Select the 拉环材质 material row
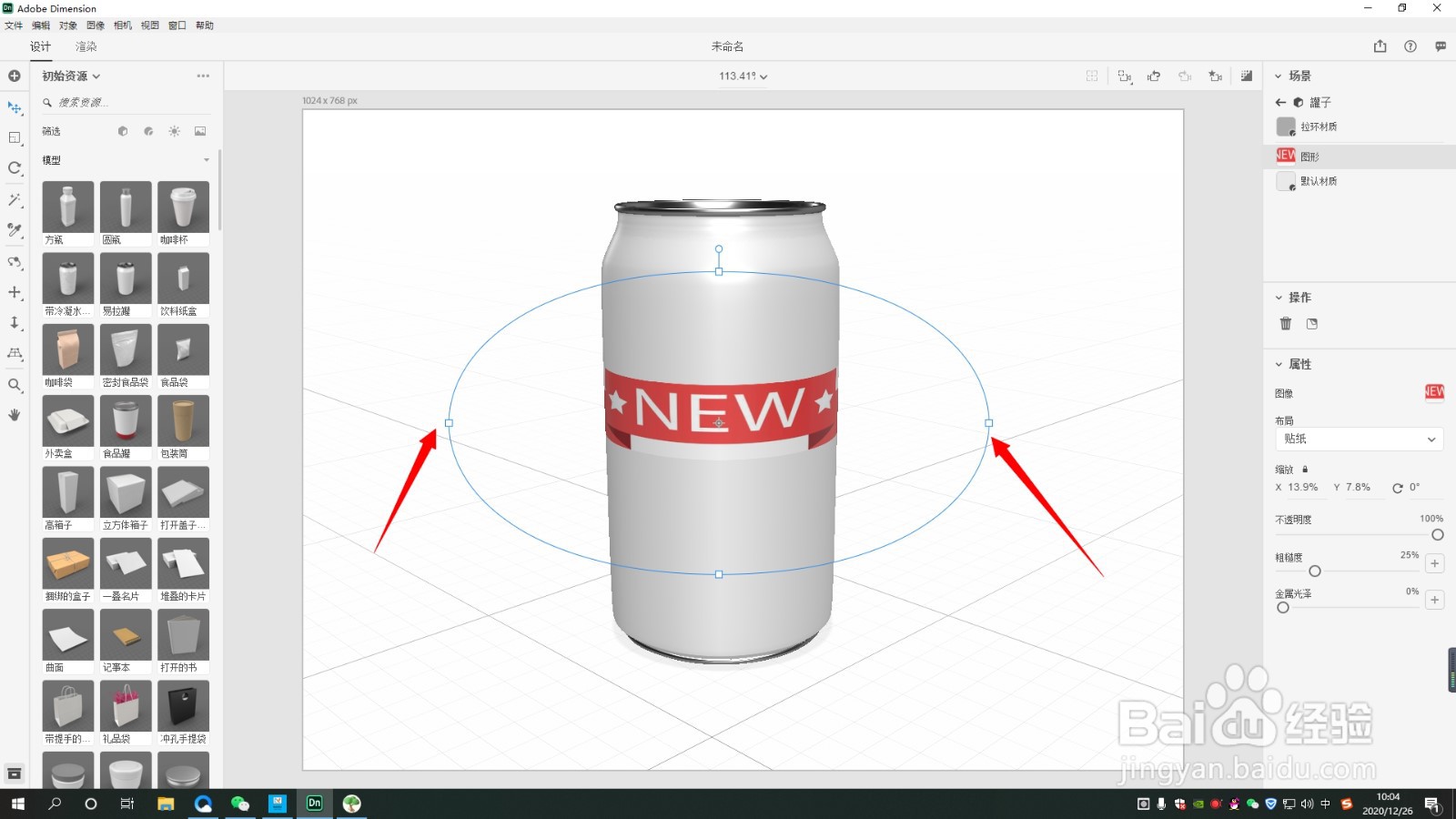 click(x=1360, y=126)
